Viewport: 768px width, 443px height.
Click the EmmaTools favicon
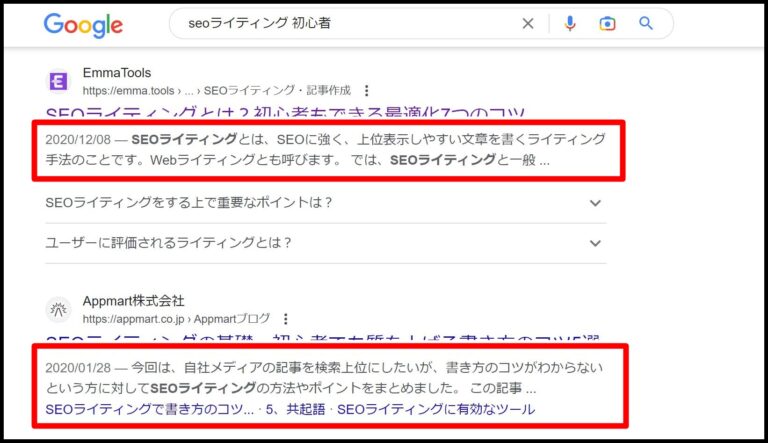click(x=58, y=81)
